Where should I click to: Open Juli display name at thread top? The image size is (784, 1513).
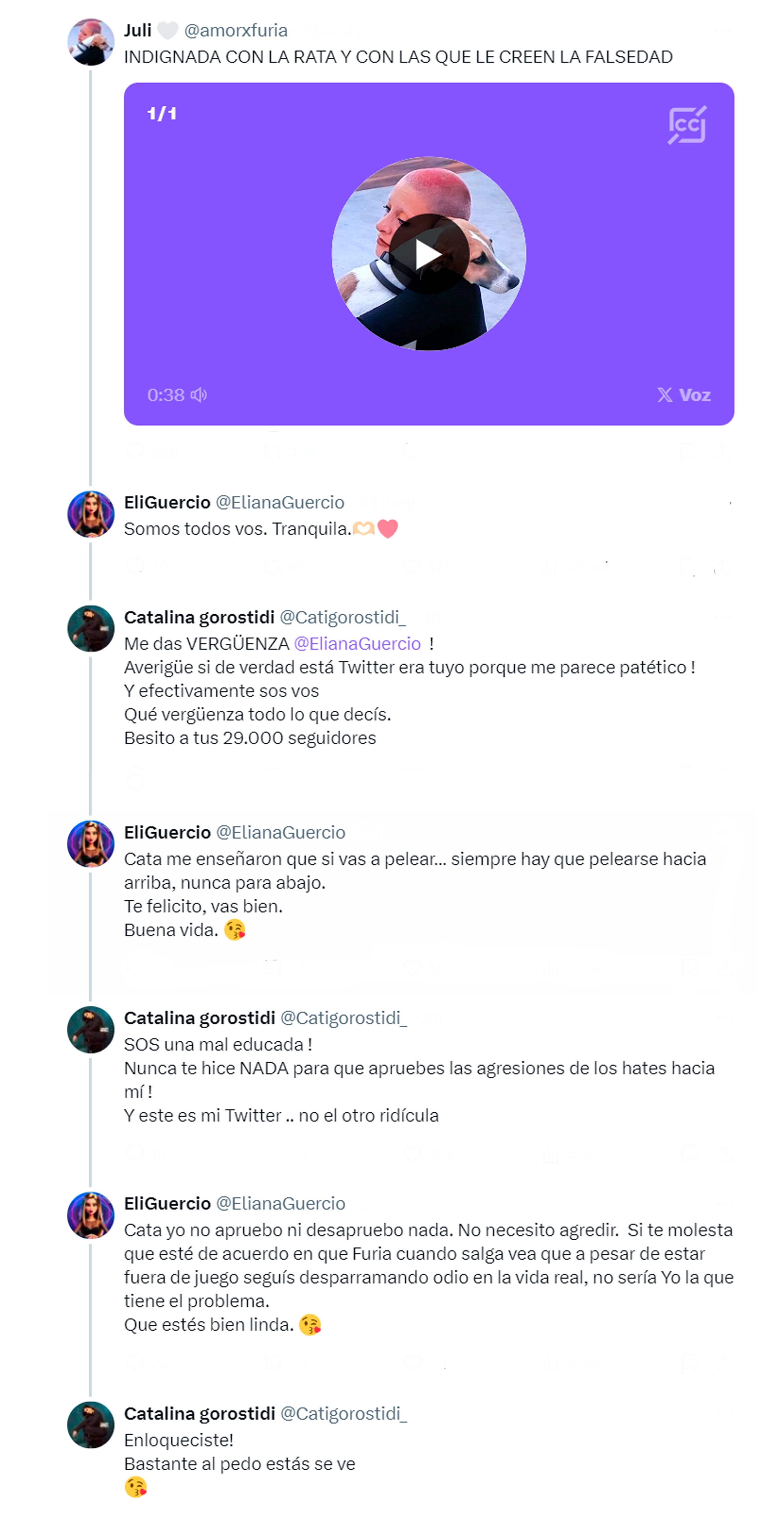coord(137,30)
